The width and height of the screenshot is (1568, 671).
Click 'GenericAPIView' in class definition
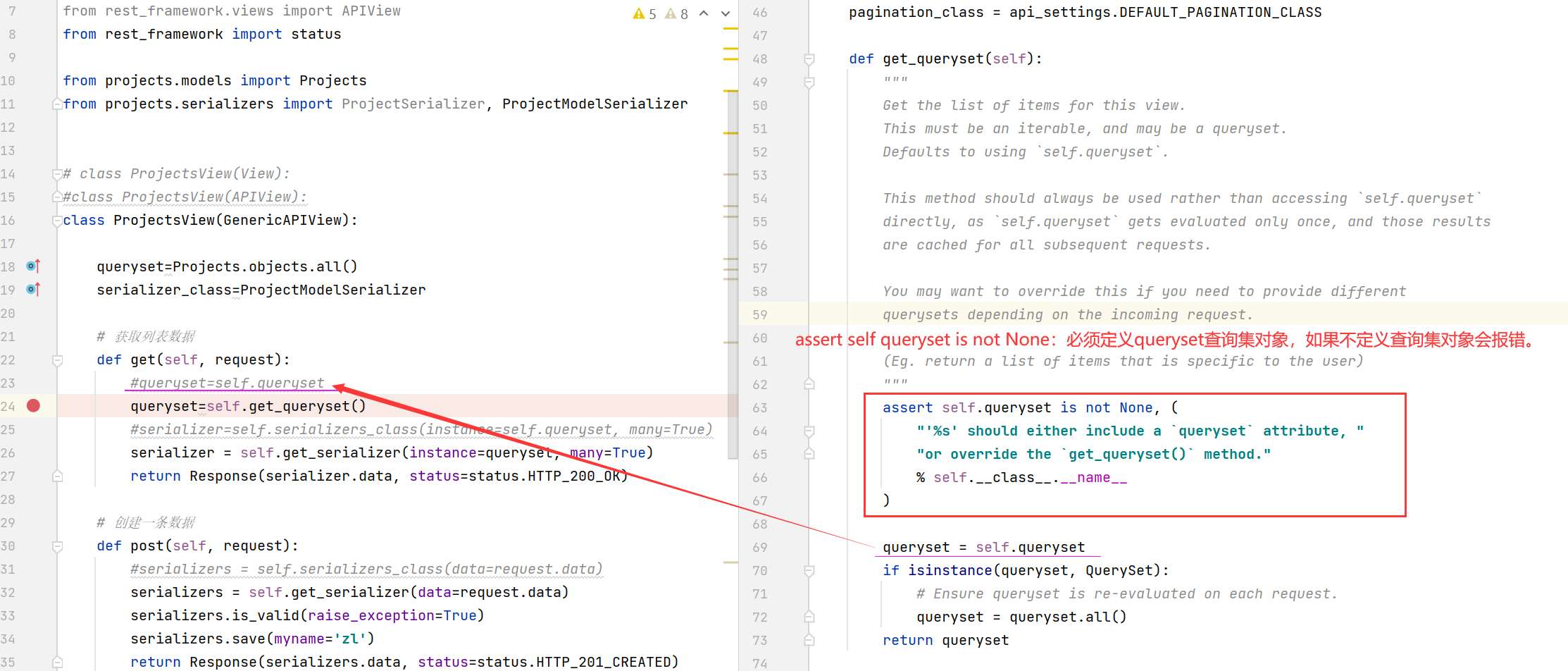(x=282, y=220)
